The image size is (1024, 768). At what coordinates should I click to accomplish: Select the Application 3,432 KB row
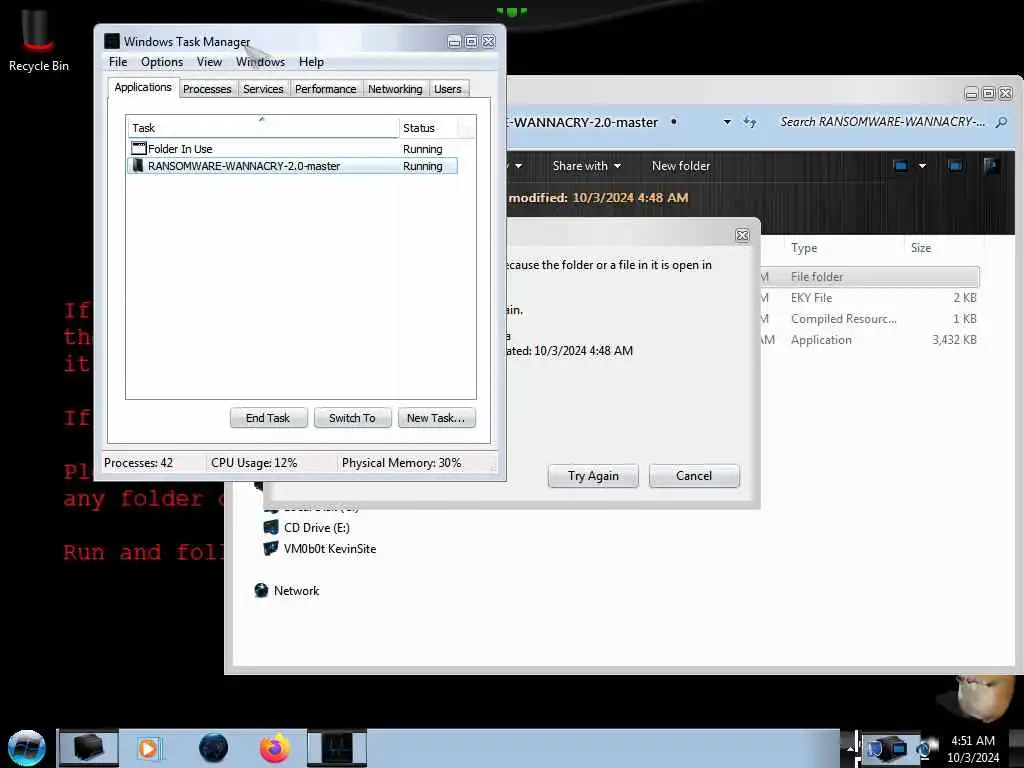coord(870,340)
